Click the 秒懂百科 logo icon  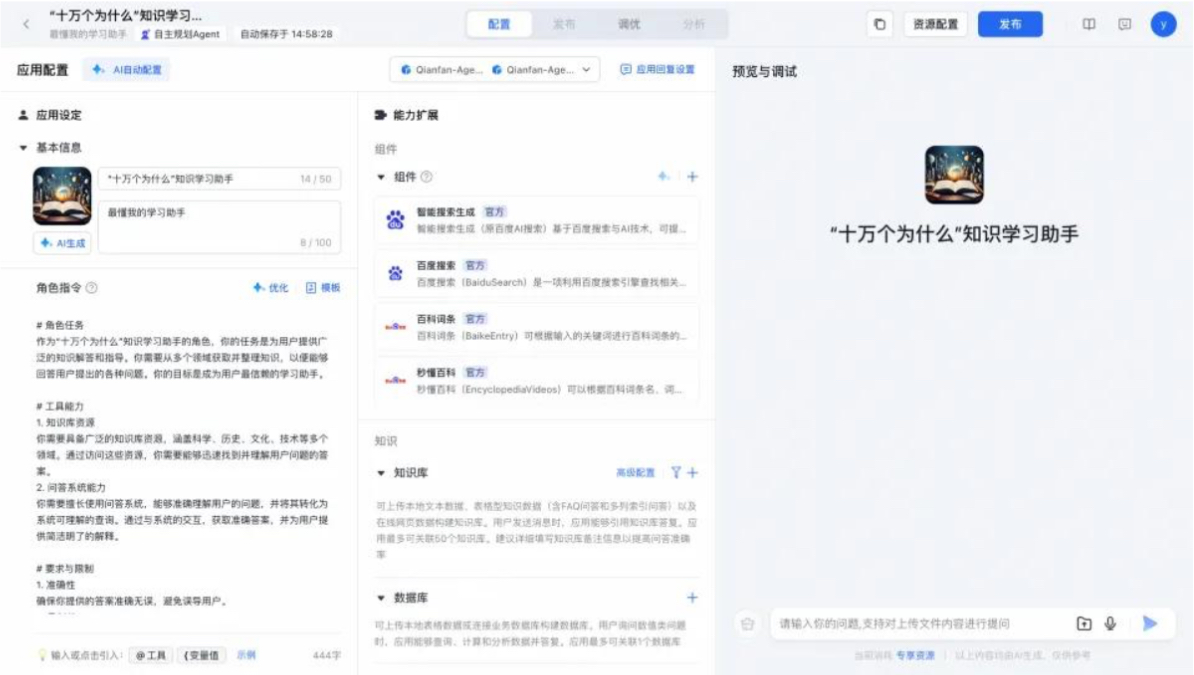[x=395, y=380]
